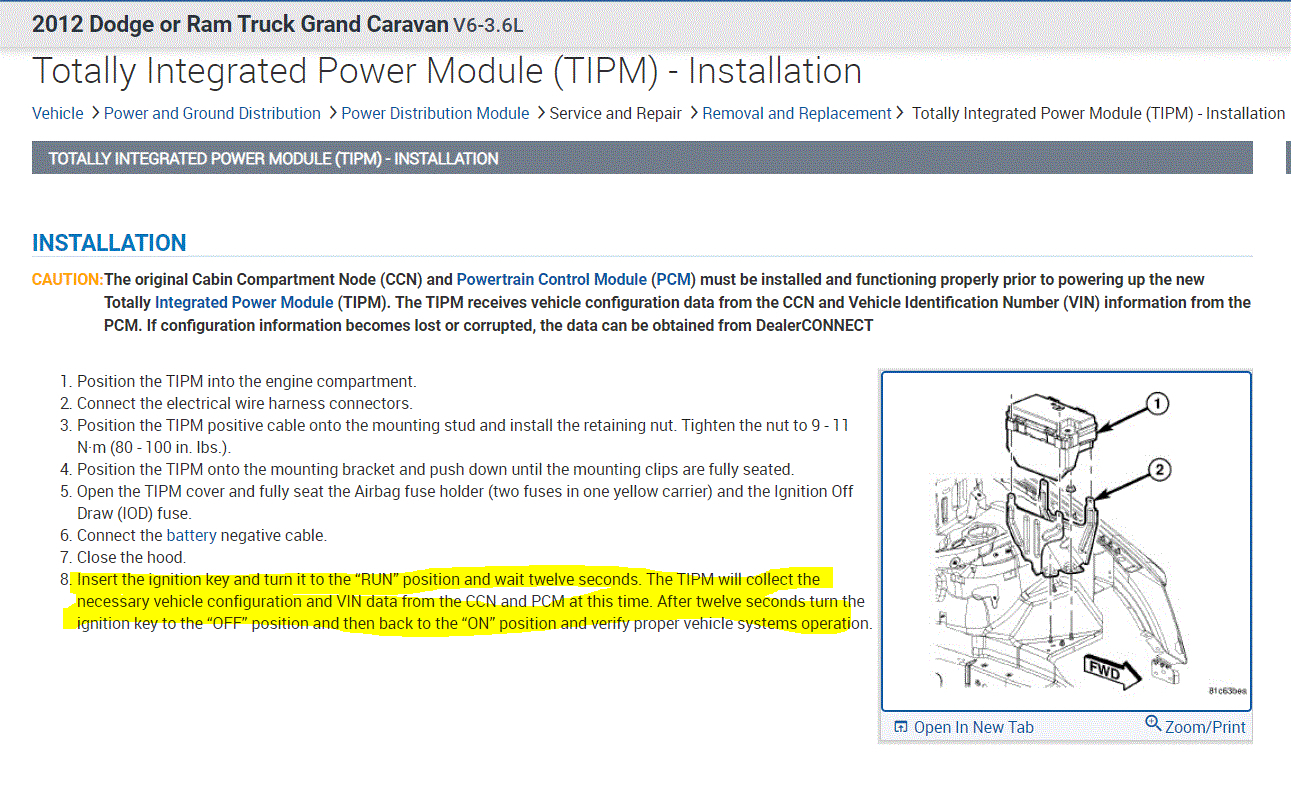This screenshot has height=789, width=1291.
Task: Click the gray TOTALLY INTEGRATED POWER MODULE section bar
Action: 642,158
